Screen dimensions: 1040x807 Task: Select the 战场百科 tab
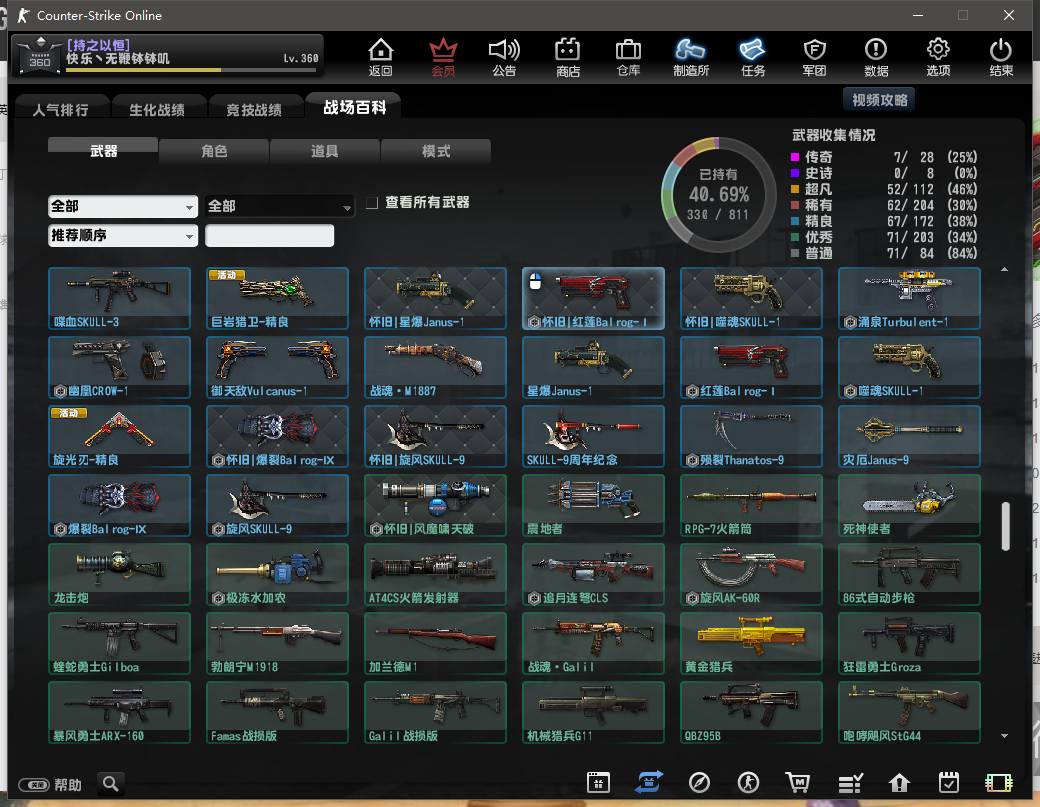(354, 107)
